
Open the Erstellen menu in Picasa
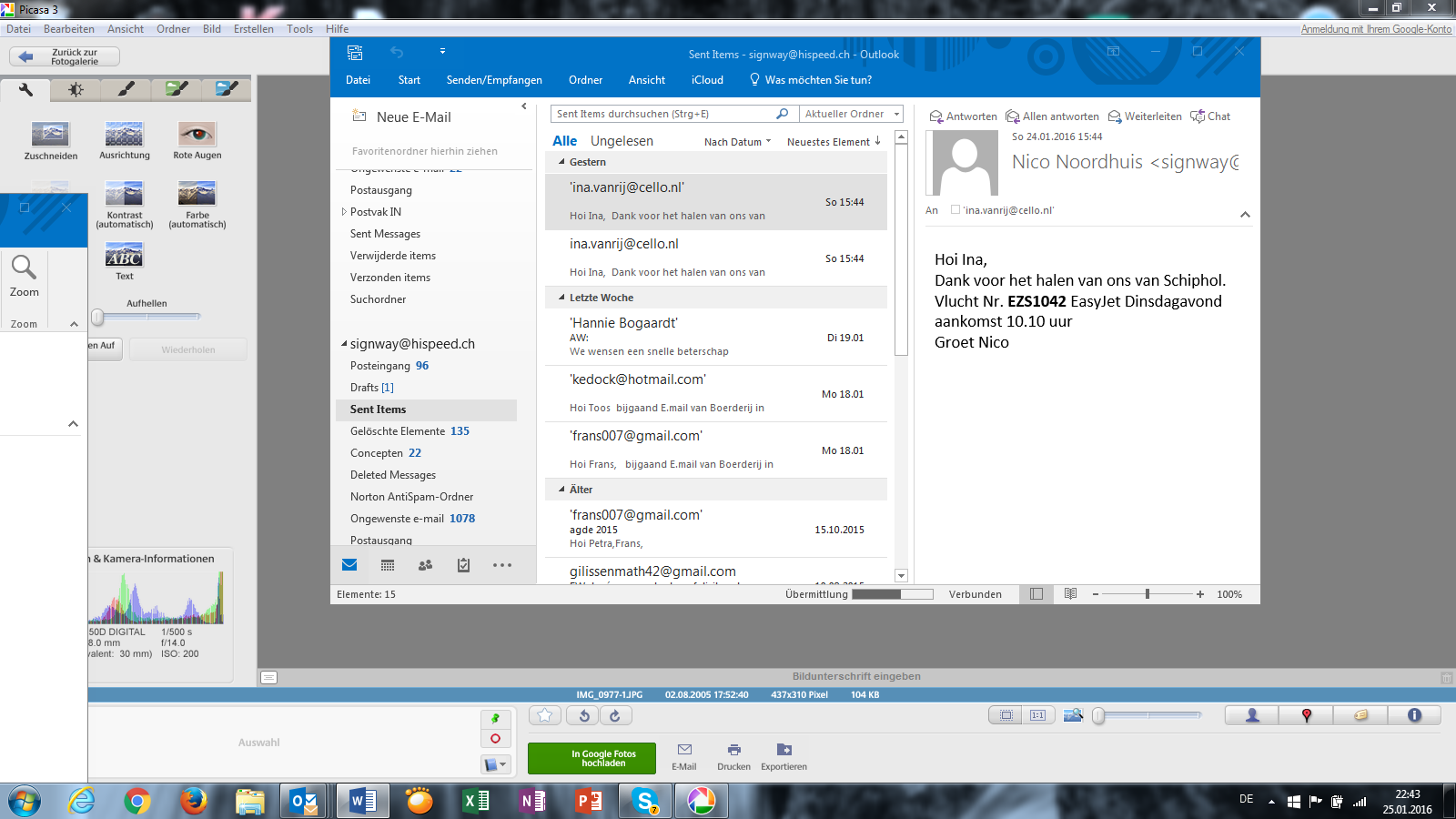pos(253,29)
